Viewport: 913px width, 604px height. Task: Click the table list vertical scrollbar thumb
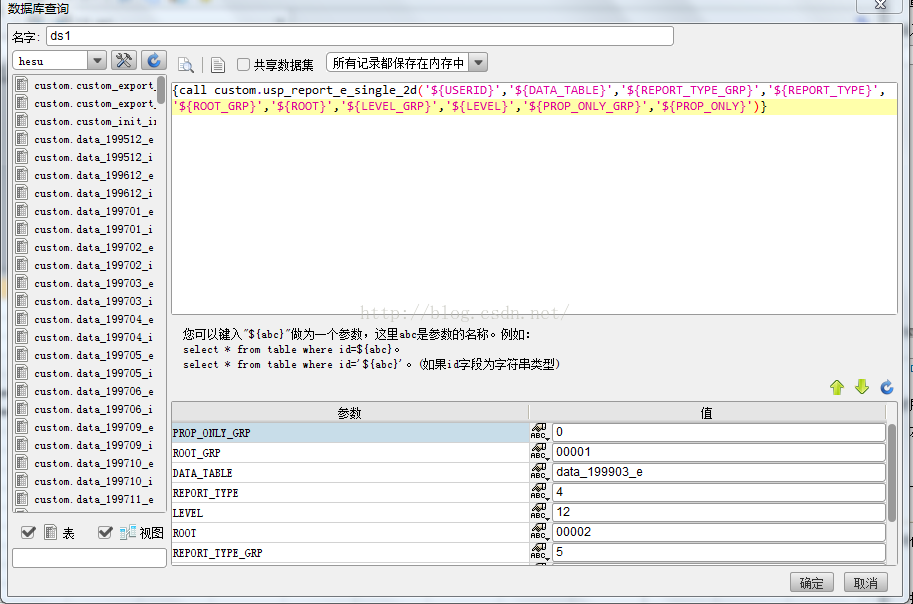point(161,90)
